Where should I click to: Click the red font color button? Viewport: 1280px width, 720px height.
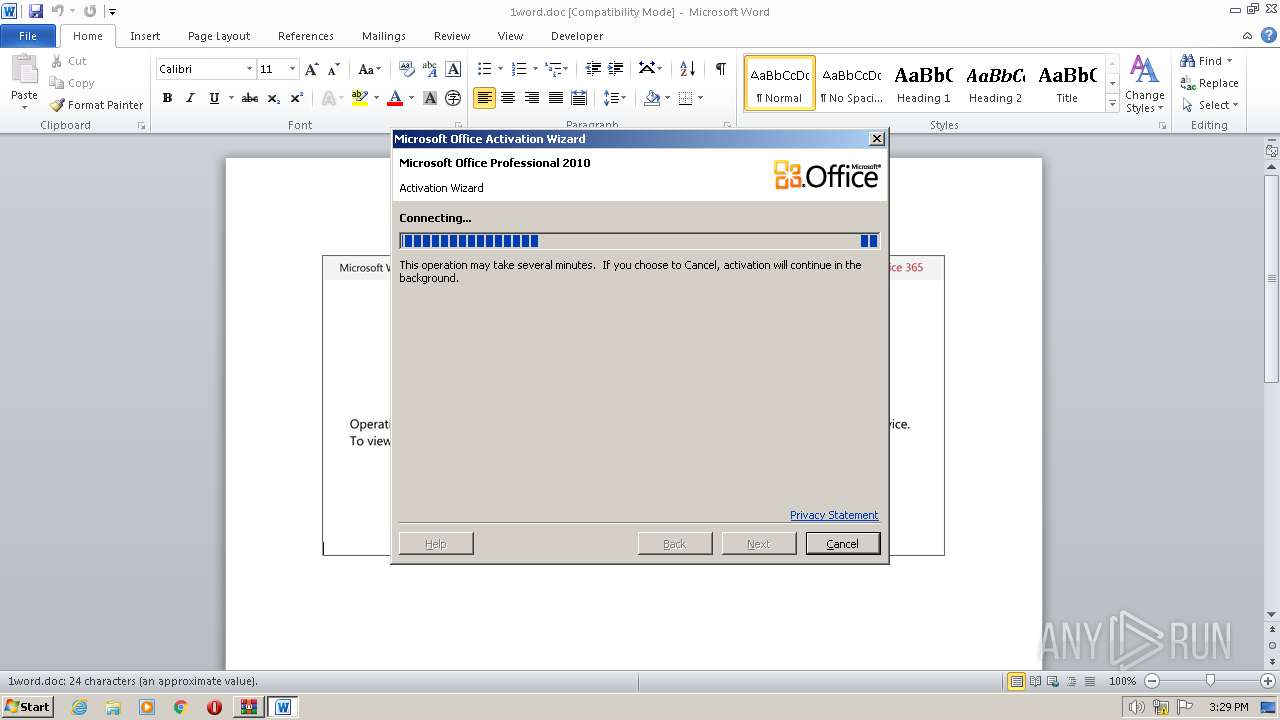[x=395, y=98]
